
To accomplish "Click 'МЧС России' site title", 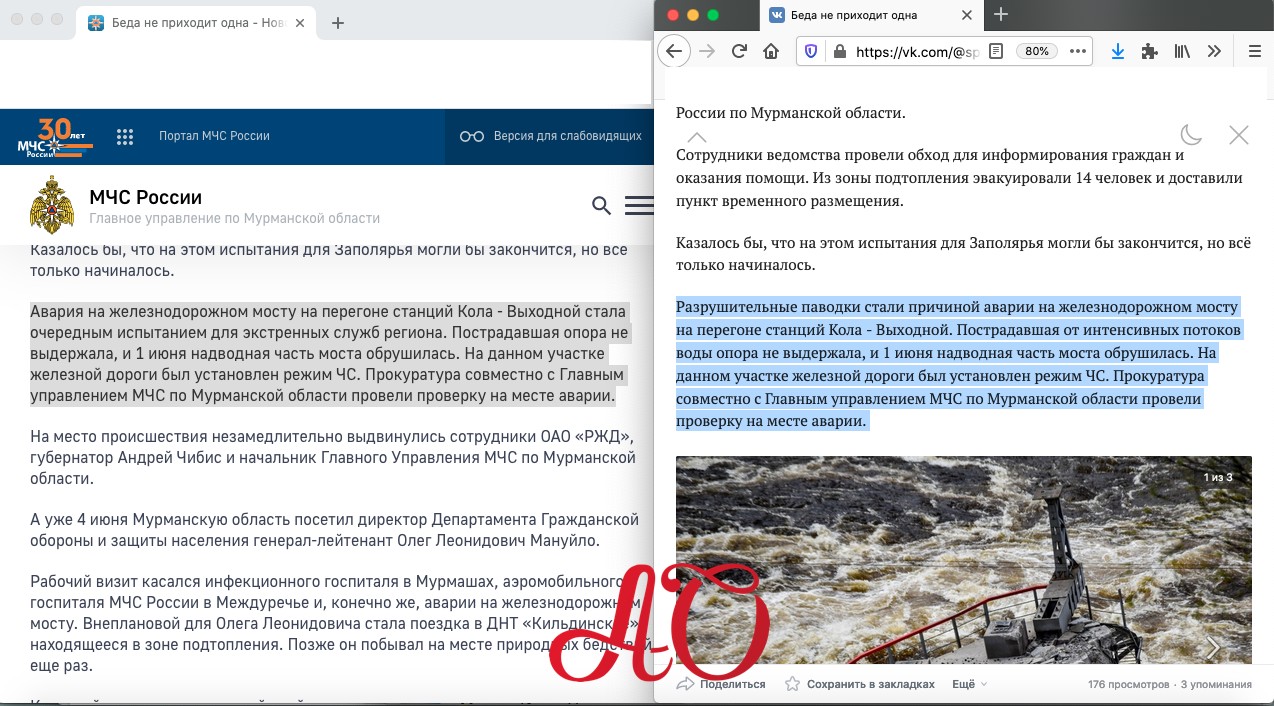I will (146, 197).
